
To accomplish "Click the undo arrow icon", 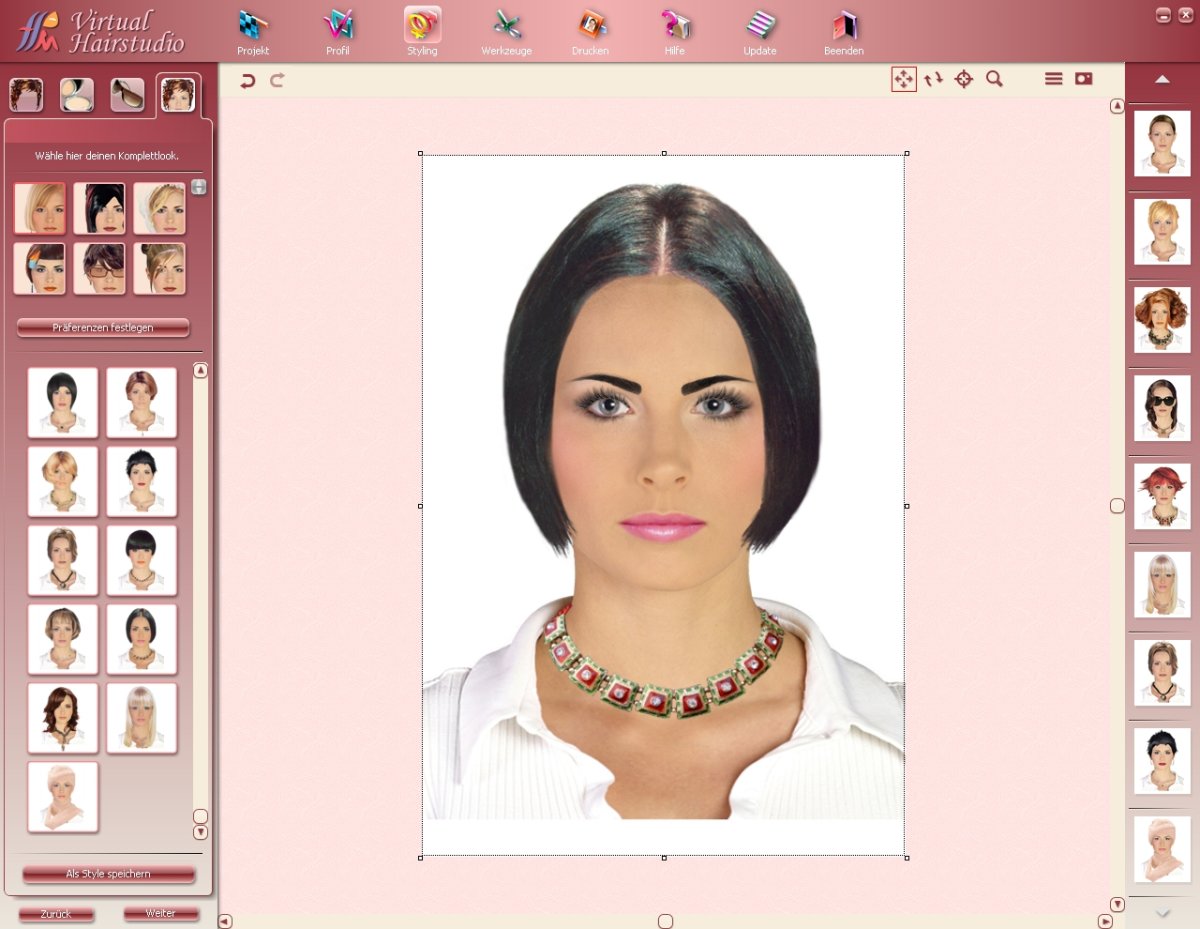I will (247, 81).
